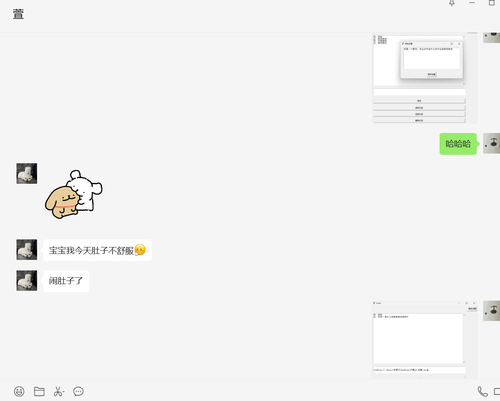Pin the chat window on top
This screenshot has height=401, width=500.
click(452, 3)
